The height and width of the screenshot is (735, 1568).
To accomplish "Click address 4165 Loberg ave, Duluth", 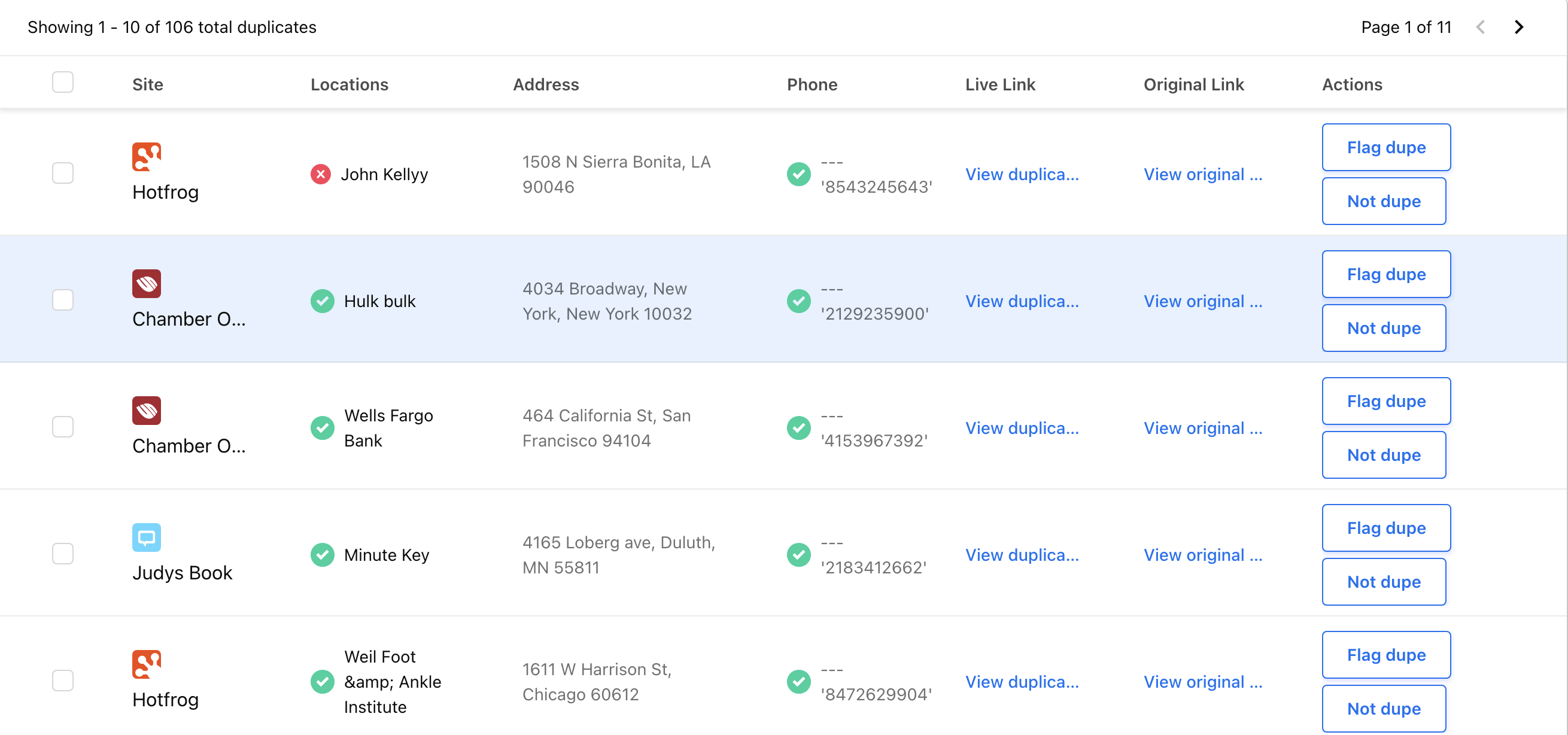I will (618, 555).
